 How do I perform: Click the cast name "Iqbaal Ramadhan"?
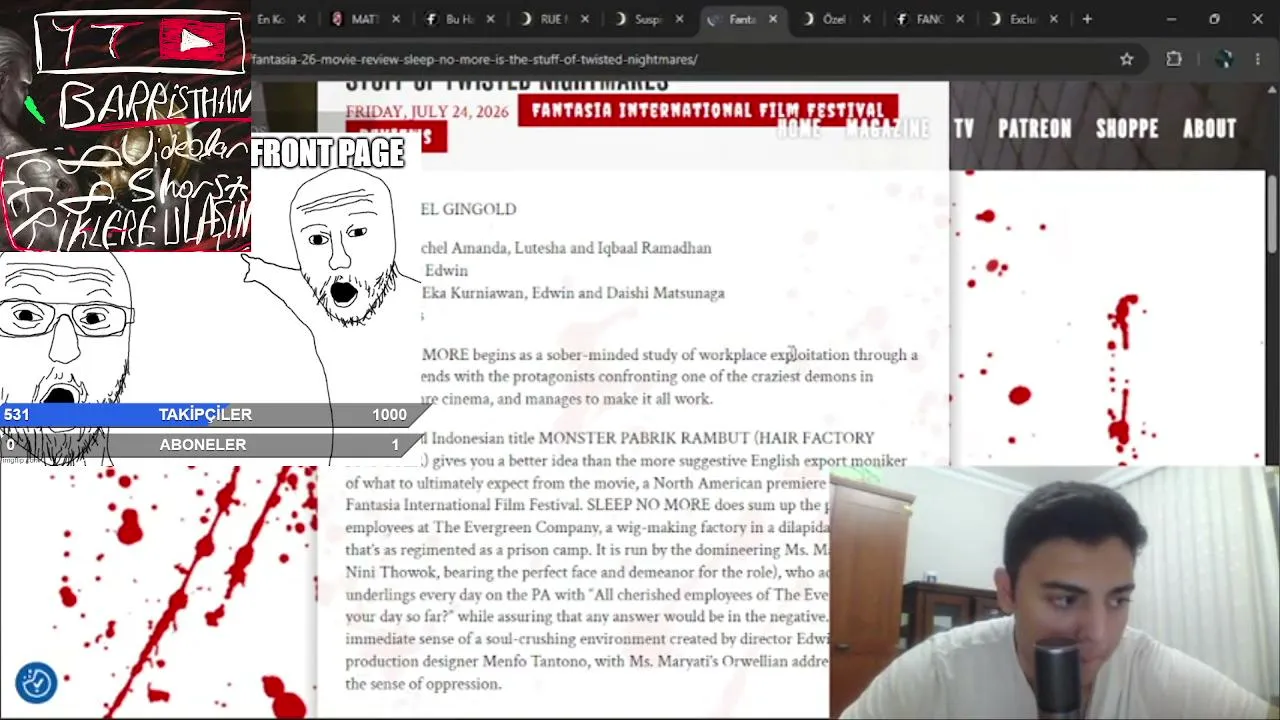click(653, 248)
